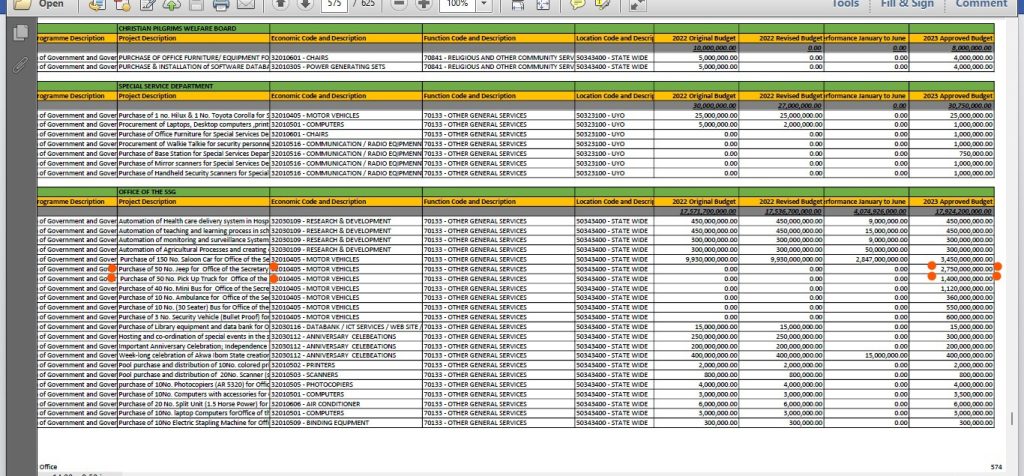Click the value 360,000,000.00
Image resolution: width=1024 pixels, height=476 pixels.
pyautogui.click(x=970, y=298)
